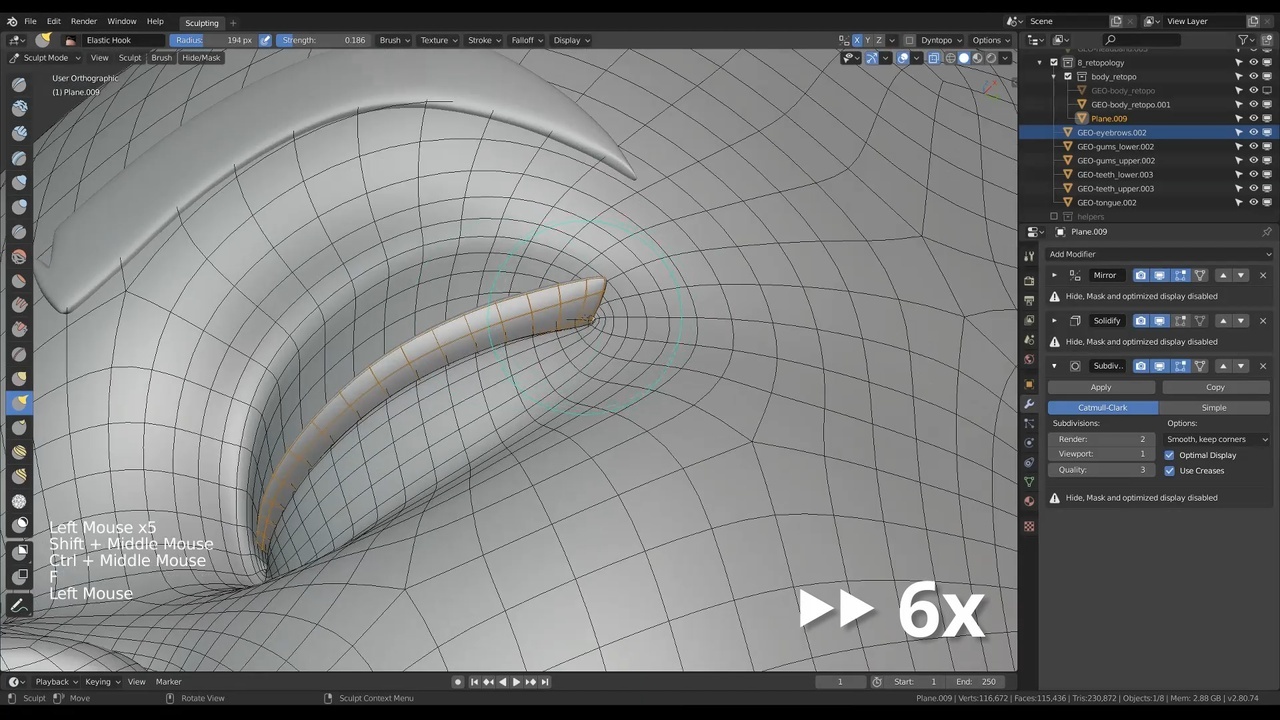Open Smooth, keep corners dropdown
This screenshot has height=720, width=1280.
[1216, 439]
